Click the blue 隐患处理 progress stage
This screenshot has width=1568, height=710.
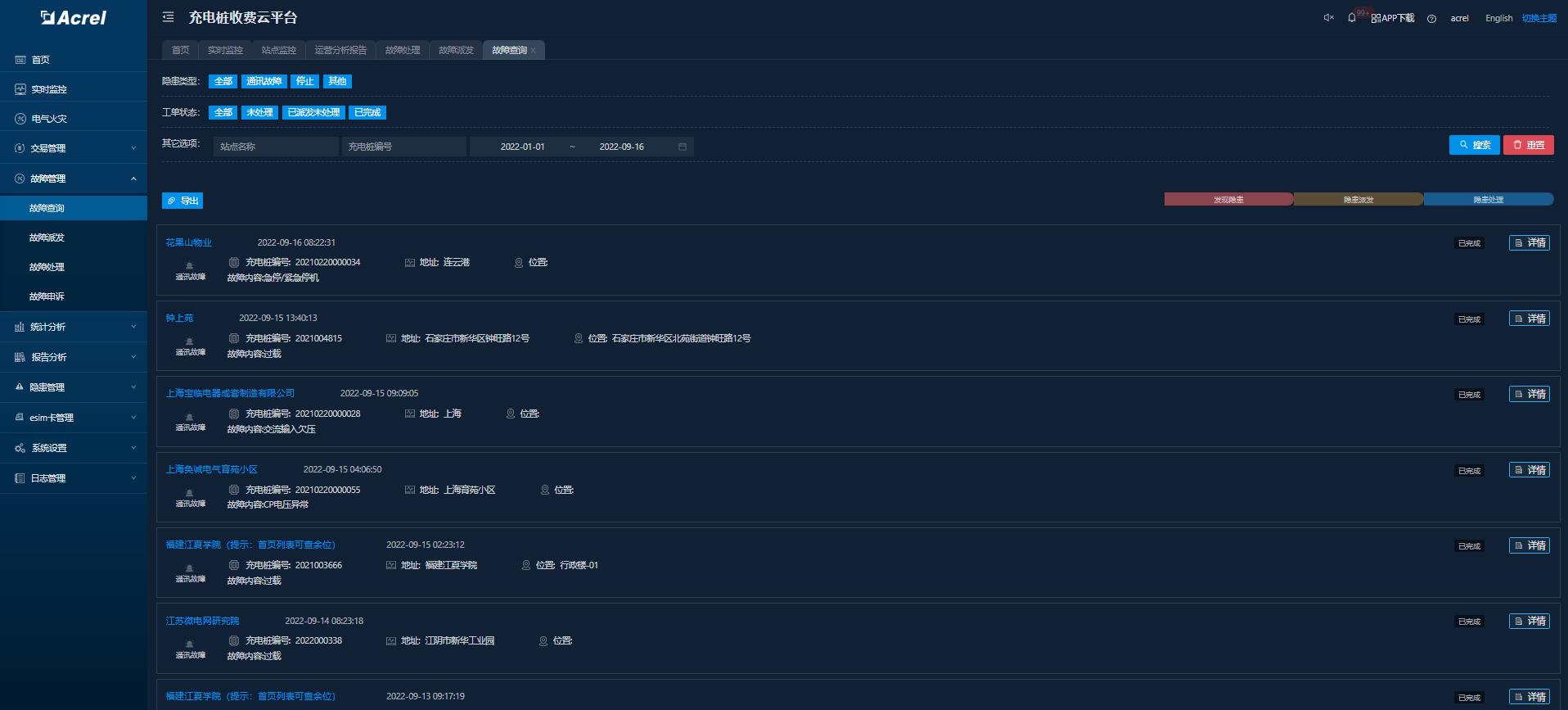pyautogui.click(x=1489, y=199)
